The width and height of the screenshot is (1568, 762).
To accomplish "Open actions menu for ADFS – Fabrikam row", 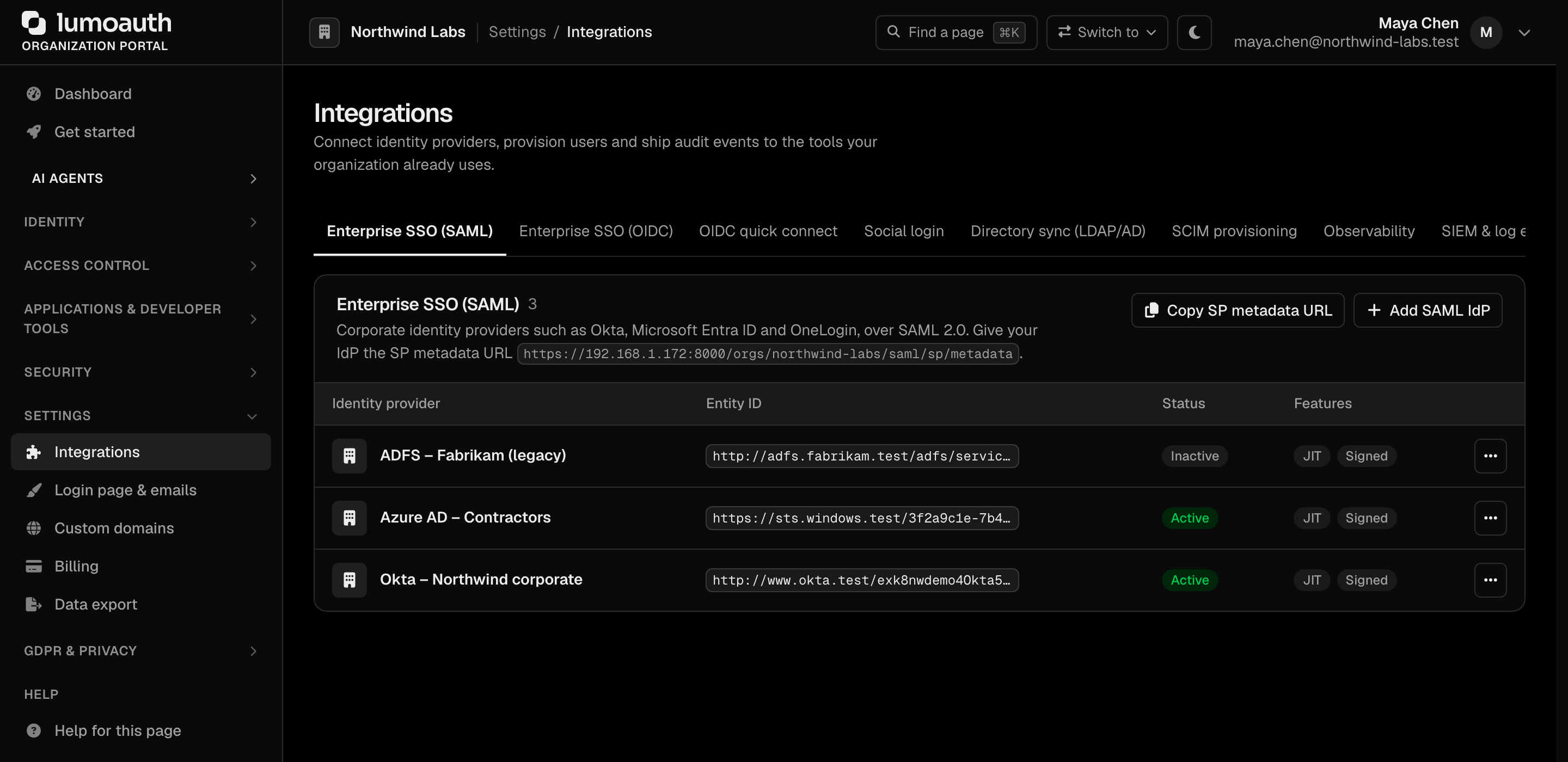I will tap(1490, 456).
